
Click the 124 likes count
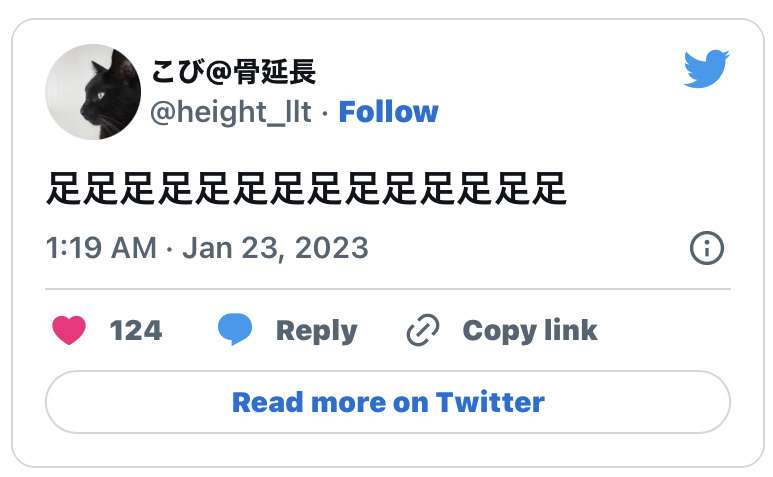click(x=135, y=330)
